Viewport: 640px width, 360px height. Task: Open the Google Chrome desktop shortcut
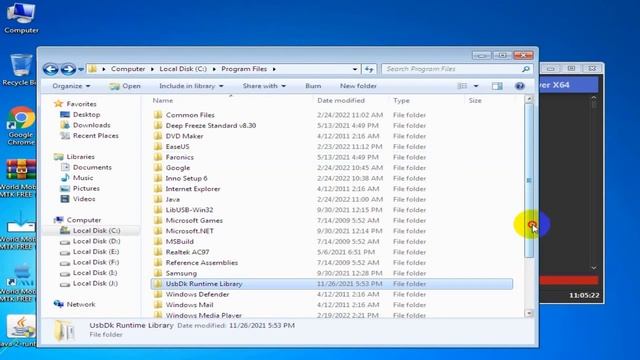coord(21,126)
